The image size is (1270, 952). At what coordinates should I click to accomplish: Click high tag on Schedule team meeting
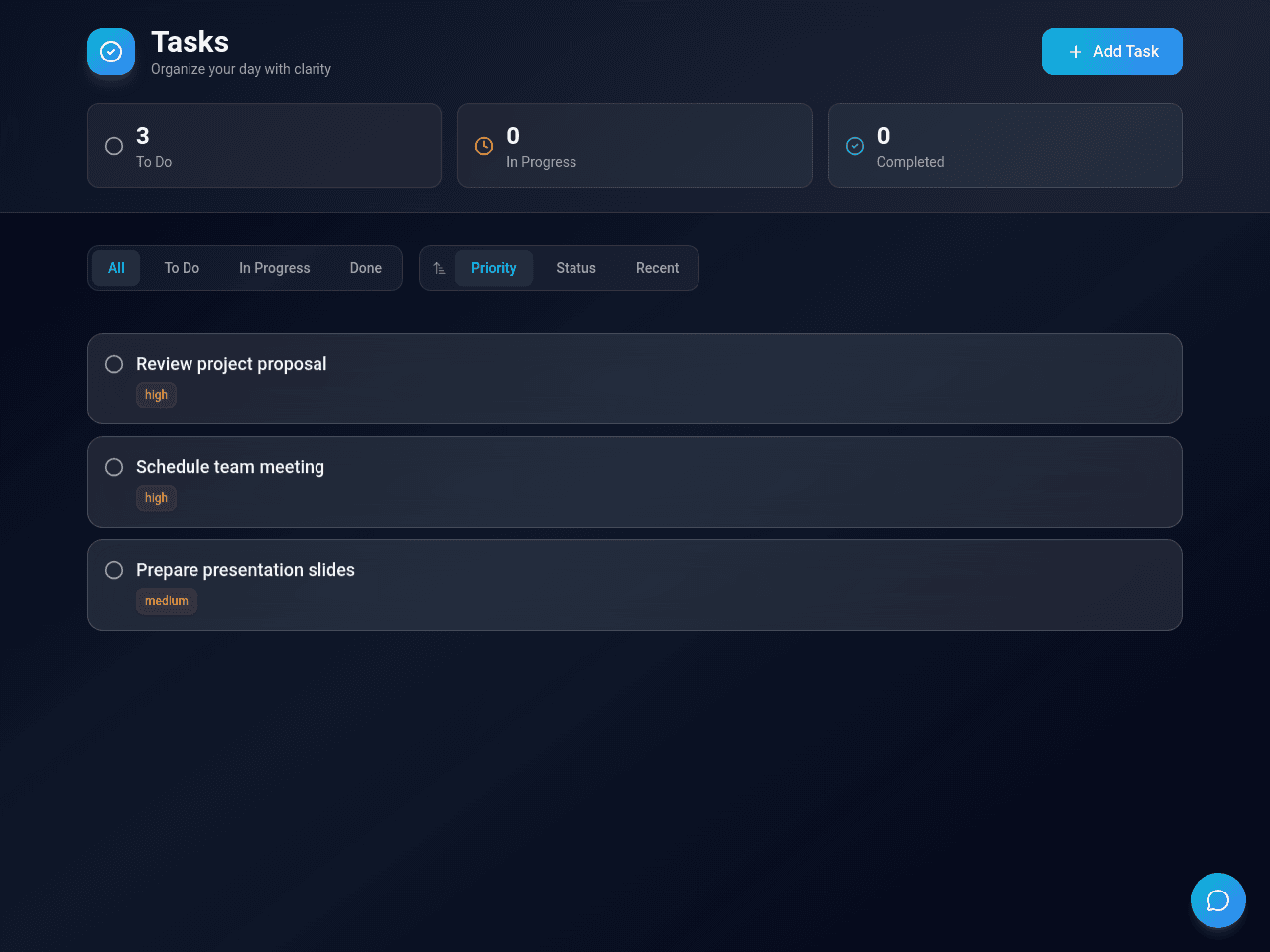[x=156, y=498]
